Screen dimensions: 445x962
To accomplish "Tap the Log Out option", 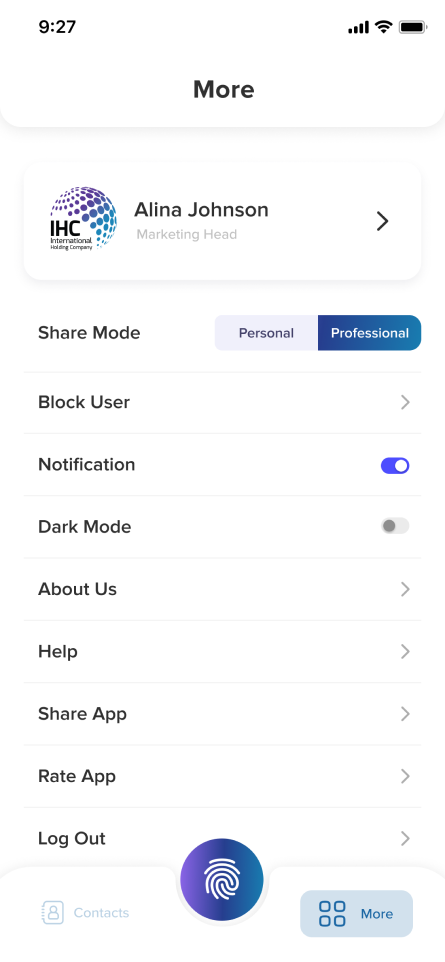I will 223,838.
